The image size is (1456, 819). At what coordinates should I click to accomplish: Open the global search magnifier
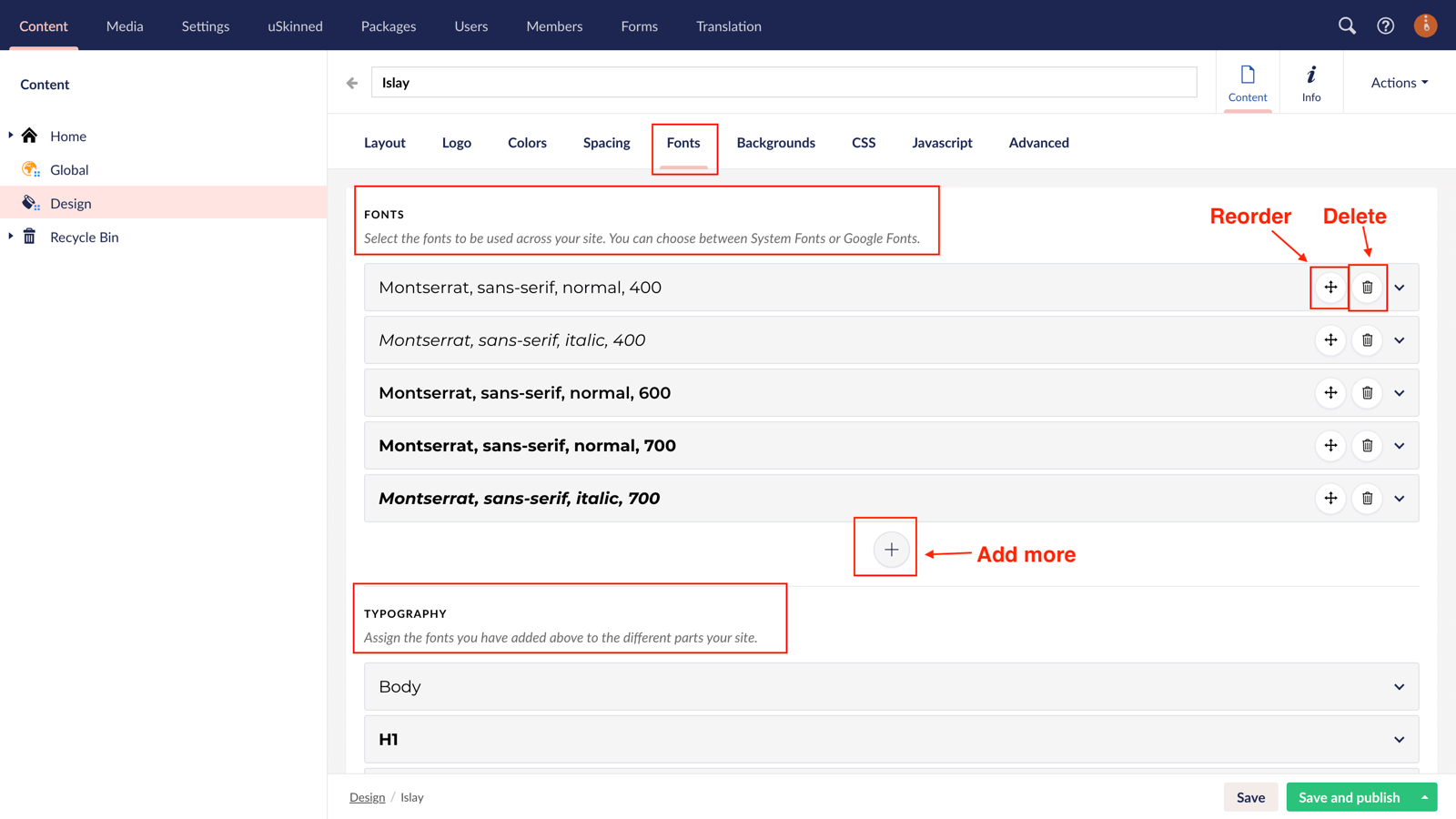[1347, 25]
